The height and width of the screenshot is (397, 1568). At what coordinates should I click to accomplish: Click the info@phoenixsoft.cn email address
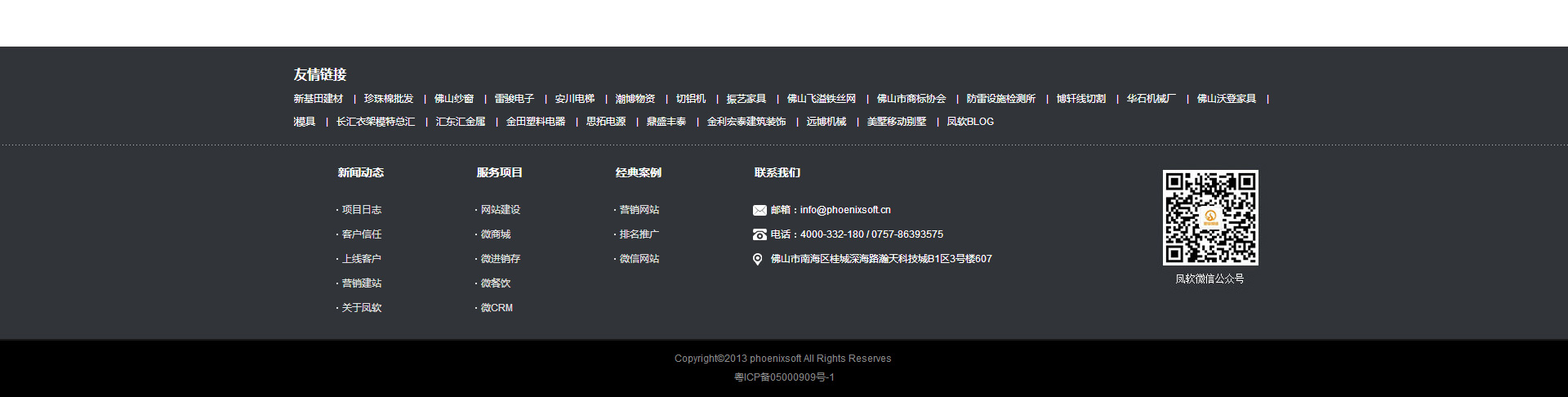[x=845, y=210]
